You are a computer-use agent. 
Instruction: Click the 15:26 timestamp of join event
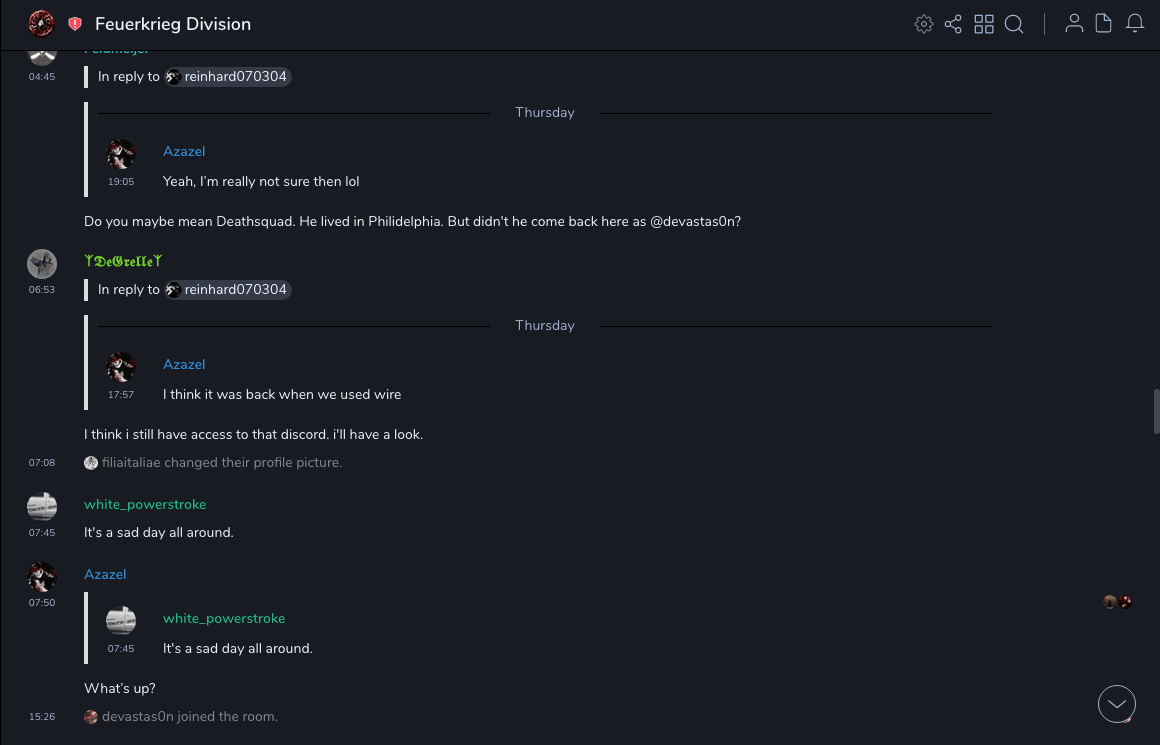click(x=42, y=717)
